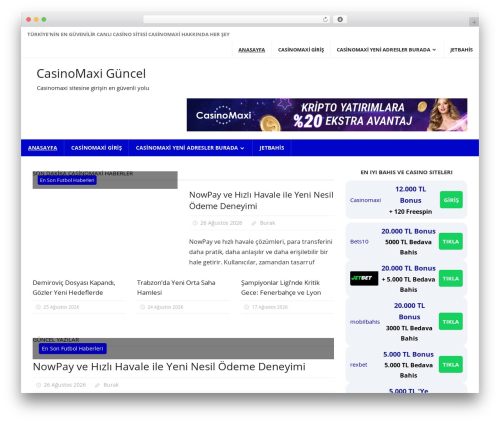Click the Tıkla button for rexbet
Viewport: 500px width, 423px height.
point(451,364)
